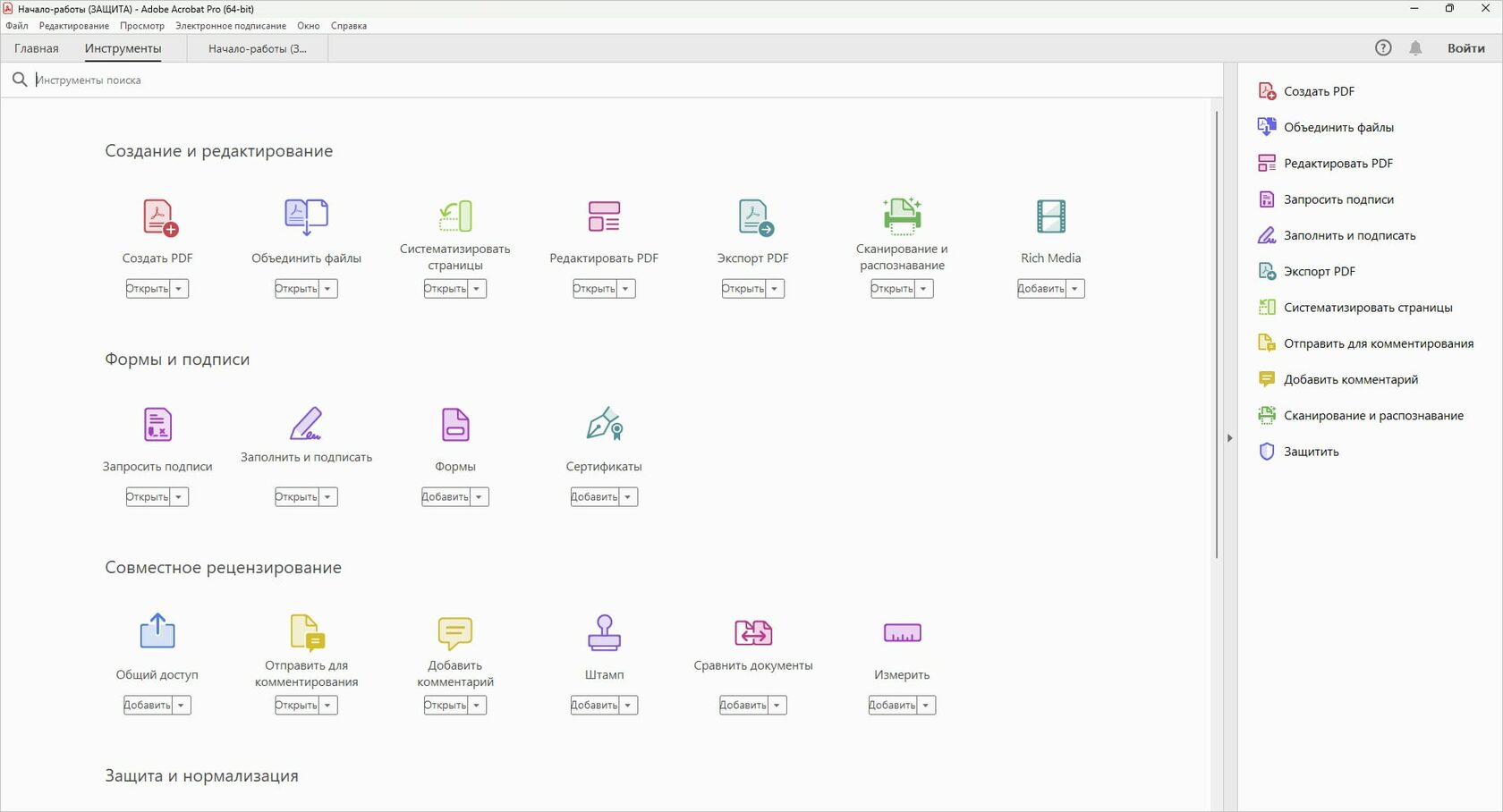Open the Окно menu
Viewport: 1503px width, 812px height.
[309, 26]
